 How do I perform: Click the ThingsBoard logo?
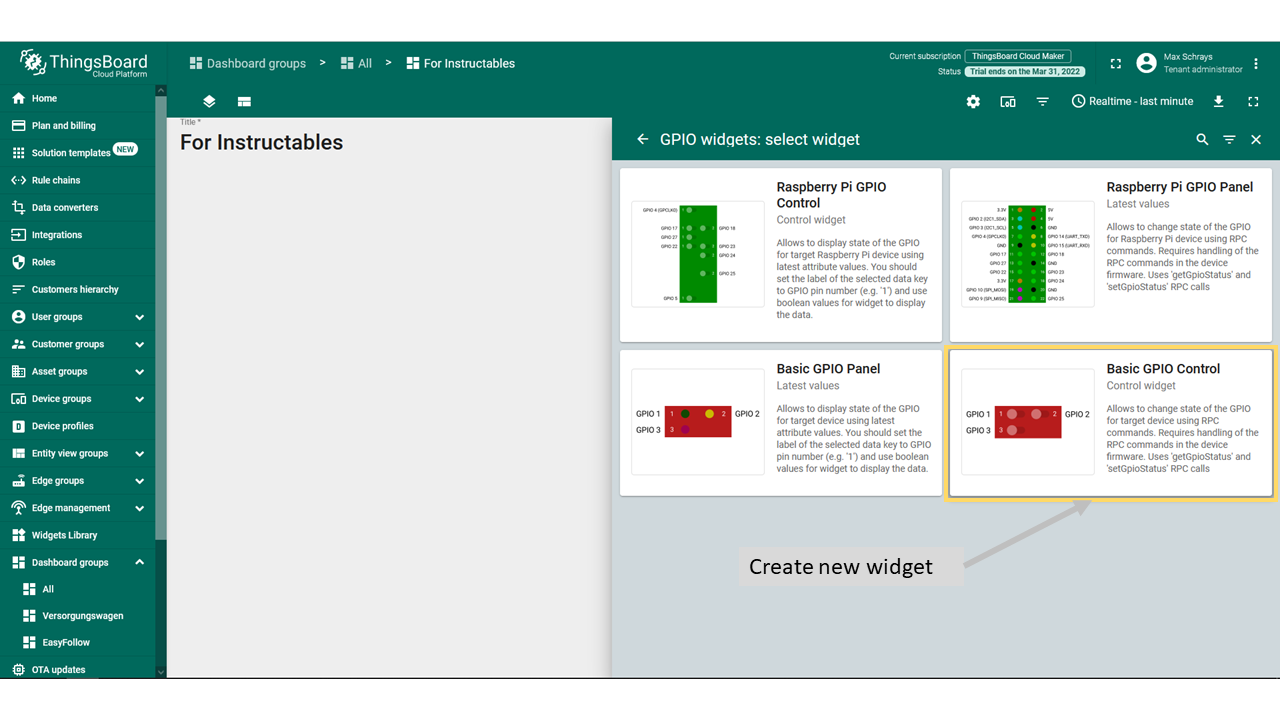click(84, 63)
